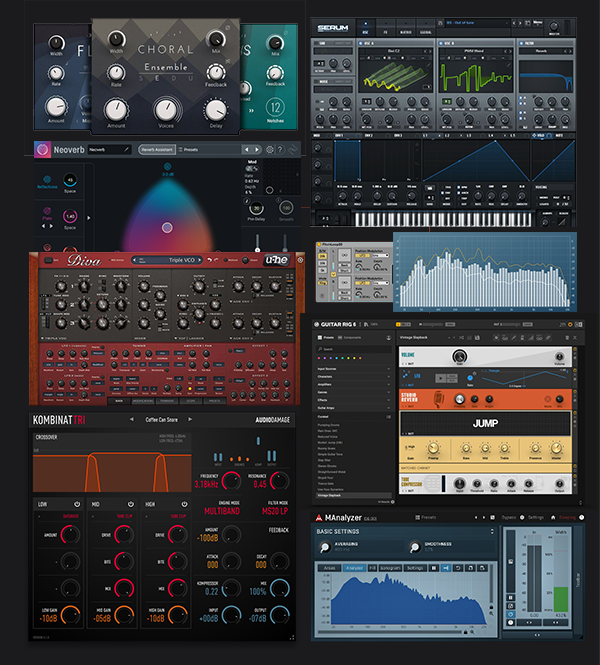This screenshot has height=665, width=600.
Task: Select the Serum GLOBAL tab
Action: [425, 28]
